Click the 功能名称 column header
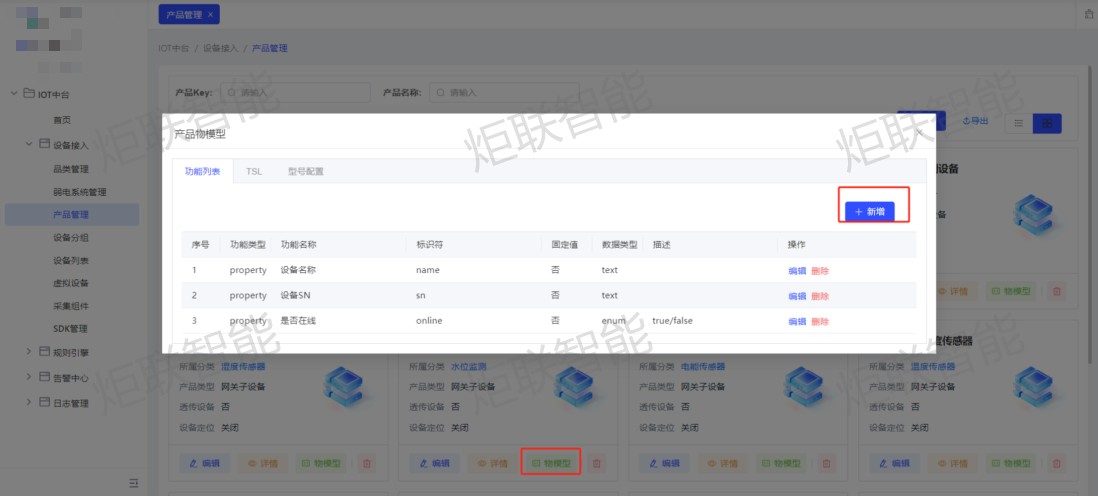 (298, 244)
